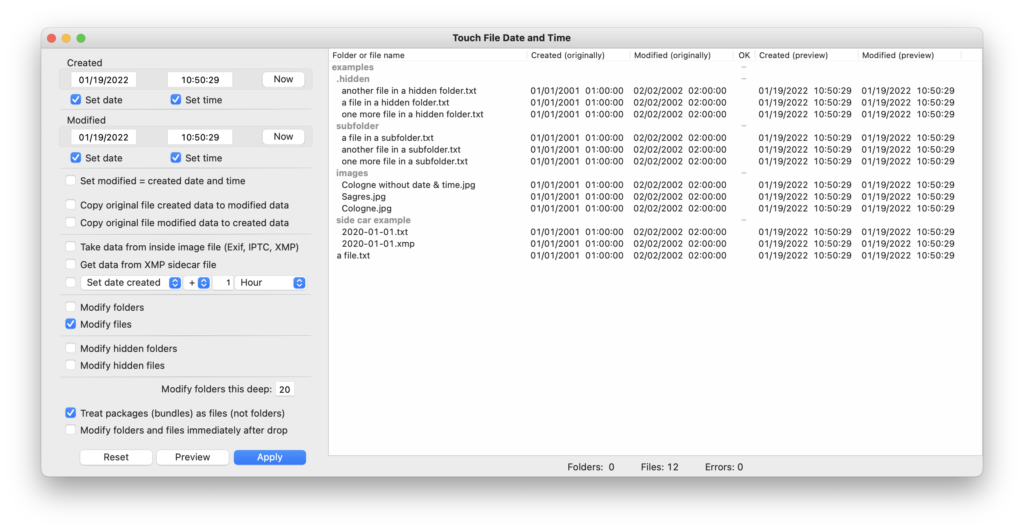Viewport: 1024px width, 531px height.
Task: Open the Set date created dropdown
Action: click(131, 282)
